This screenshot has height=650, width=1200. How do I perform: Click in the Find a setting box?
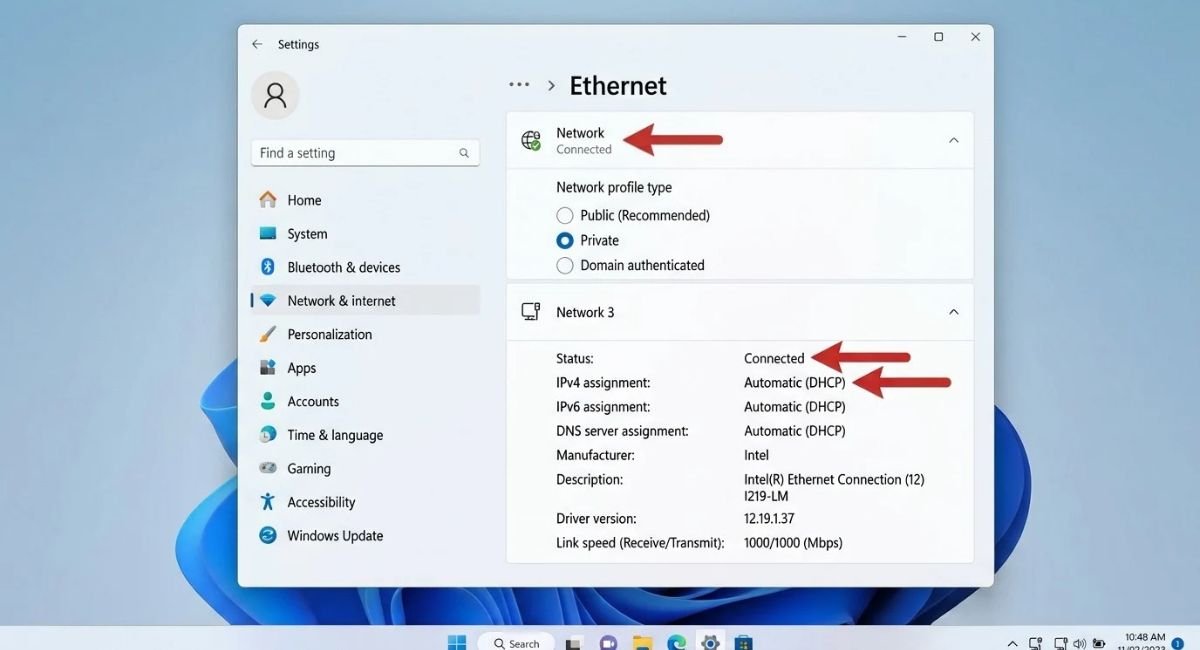click(365, 153)
